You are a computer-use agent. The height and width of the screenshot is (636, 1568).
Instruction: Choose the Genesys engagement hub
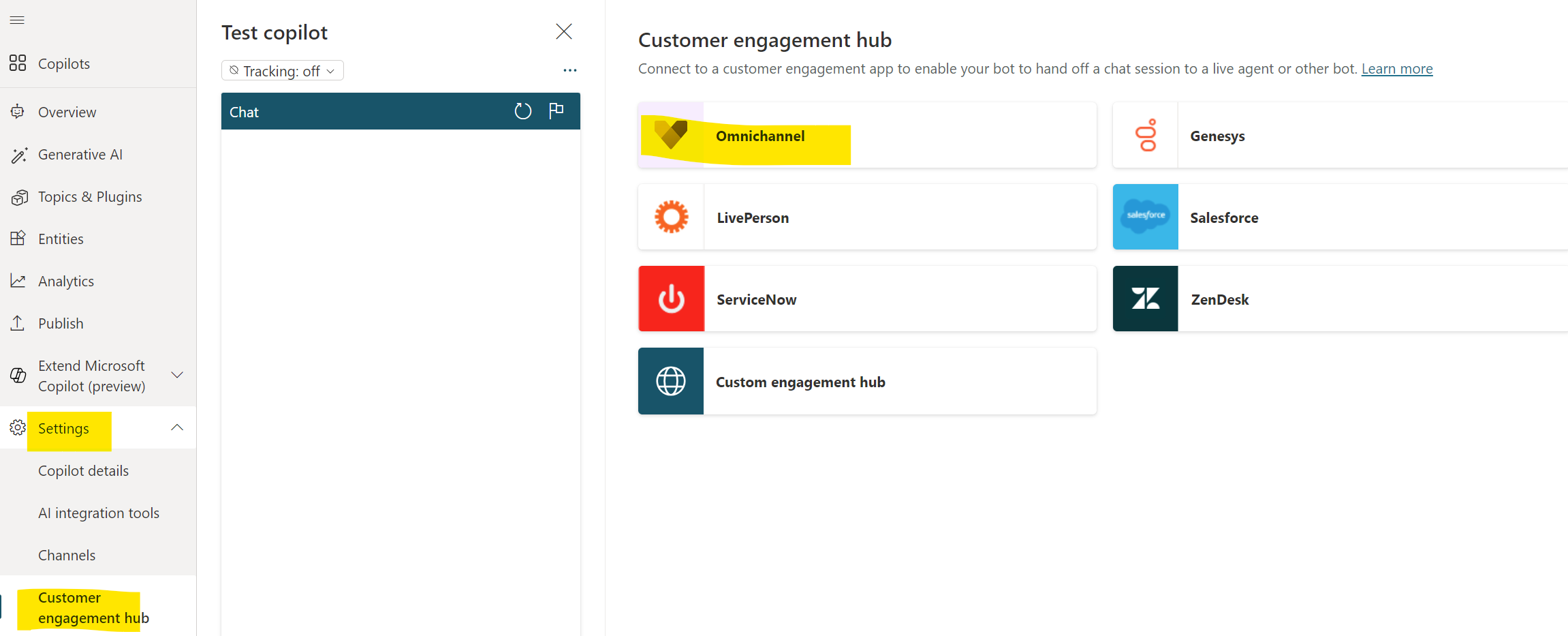1340,135
